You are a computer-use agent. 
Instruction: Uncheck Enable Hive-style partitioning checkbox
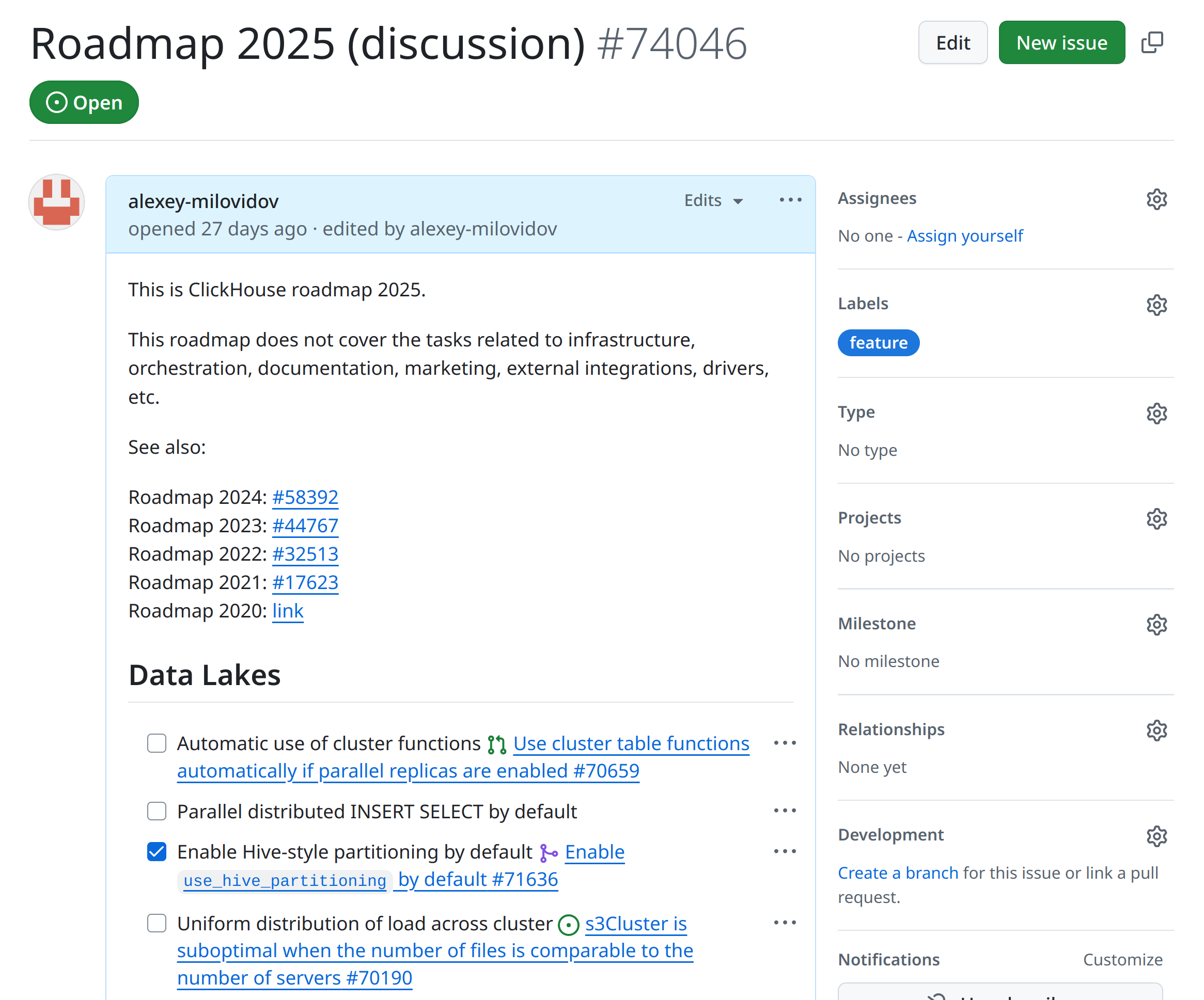point(157,852)
